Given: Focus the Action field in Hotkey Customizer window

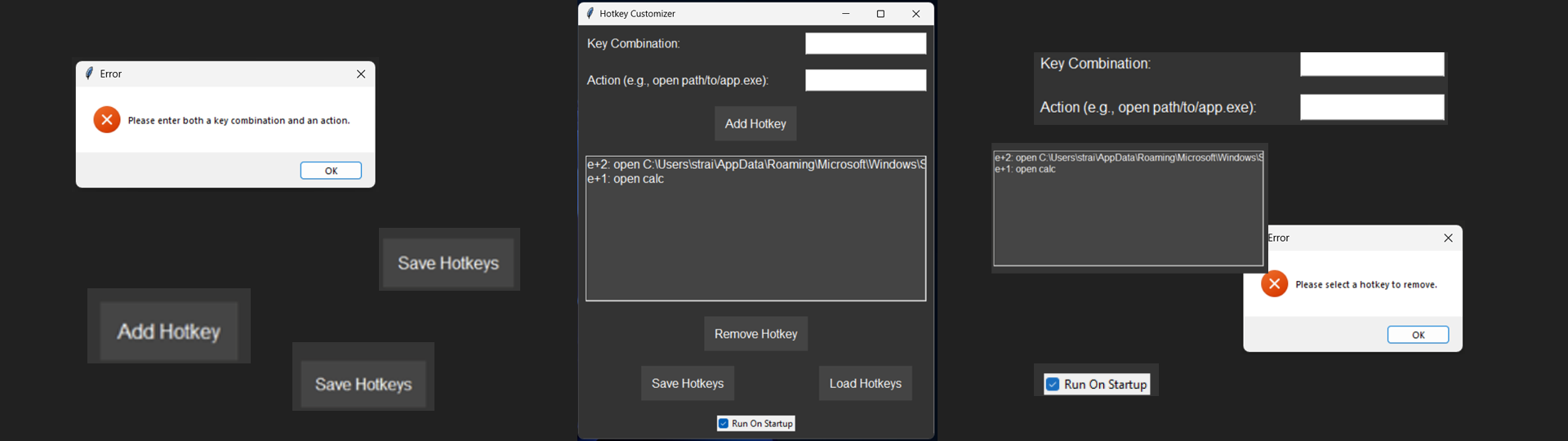Looking at the screenshot, I should 866,80.
